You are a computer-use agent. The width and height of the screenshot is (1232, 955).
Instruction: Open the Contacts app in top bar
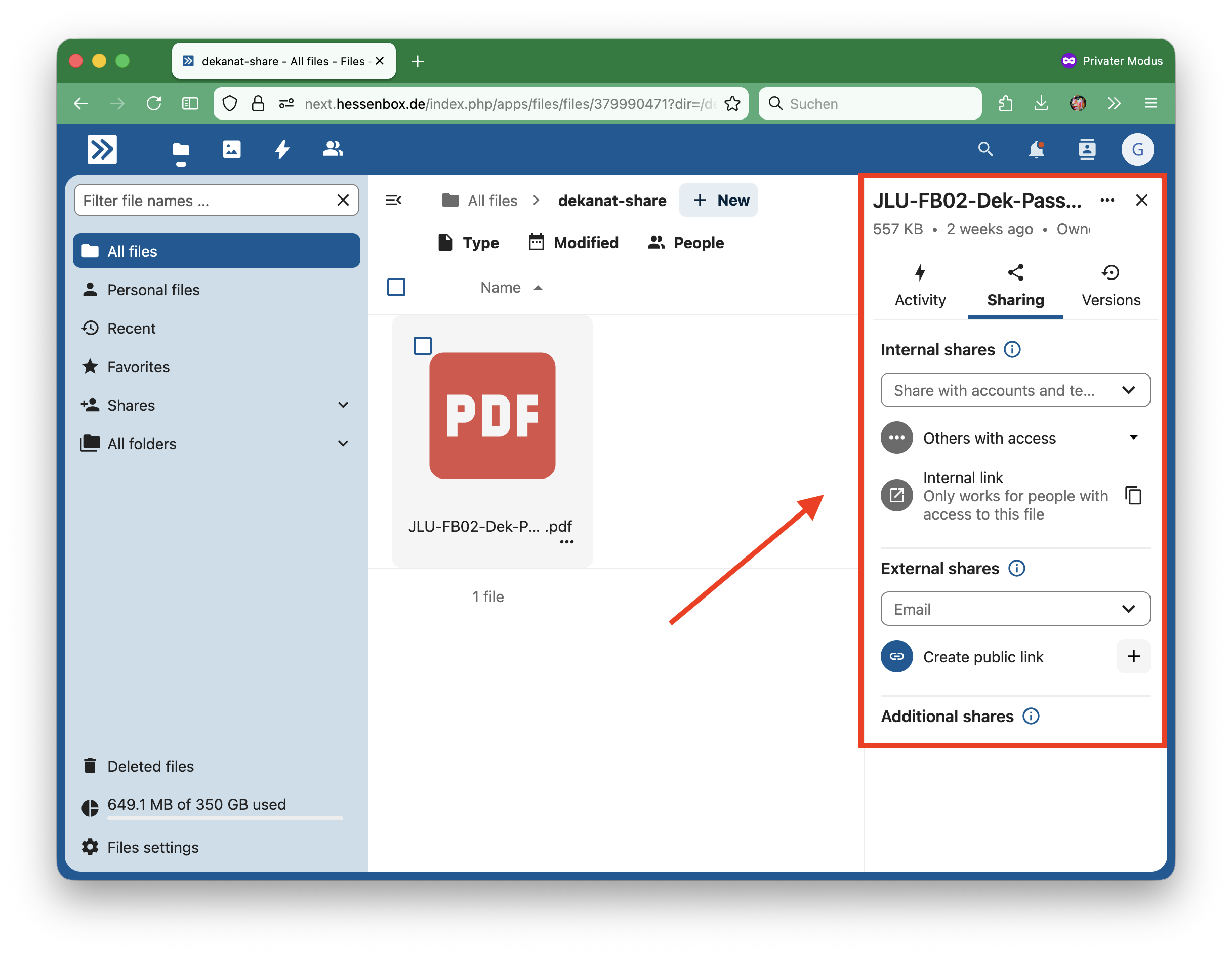[1086, 149]
